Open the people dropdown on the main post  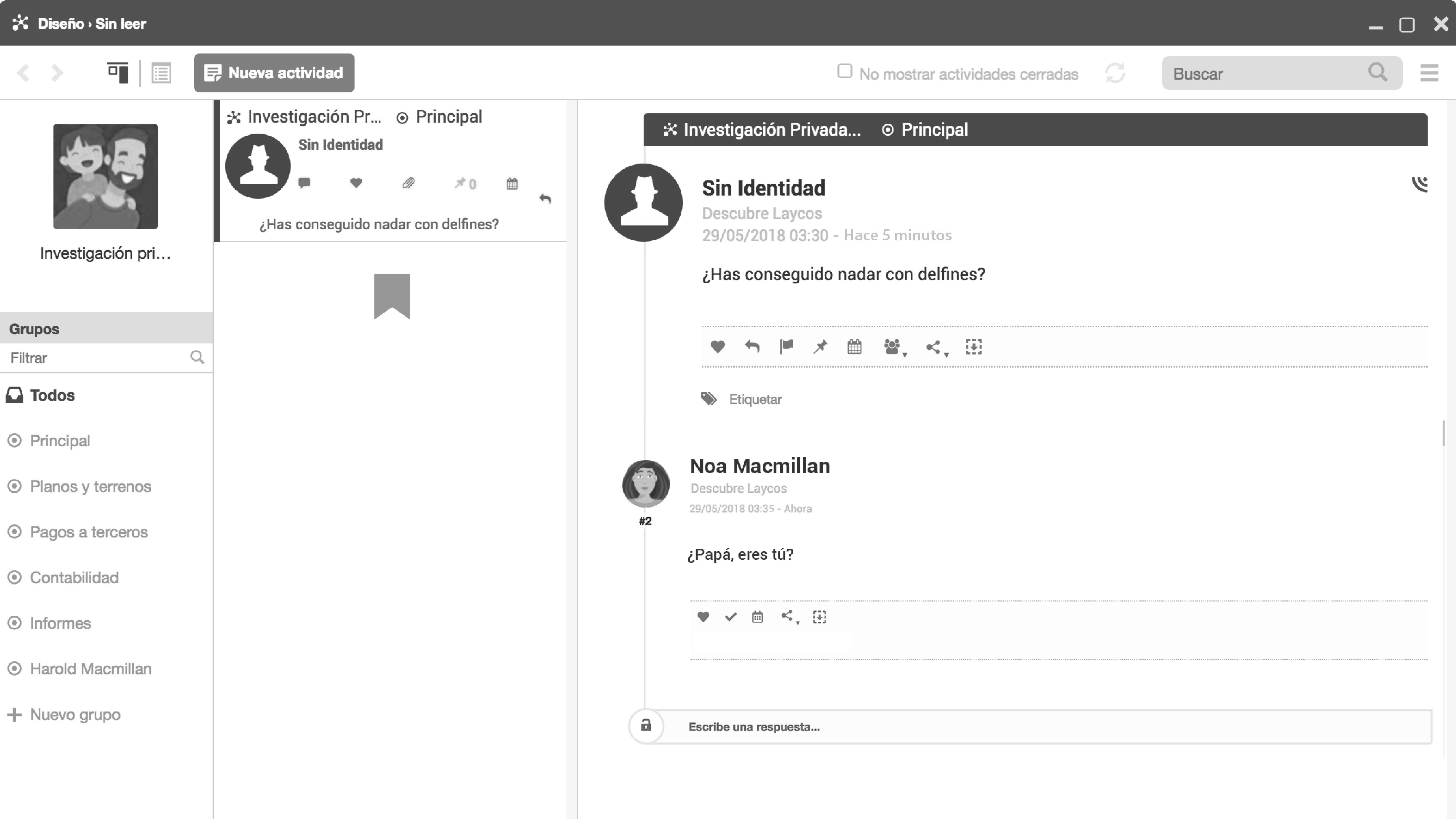pyautogui.click(x=895, y=347)
